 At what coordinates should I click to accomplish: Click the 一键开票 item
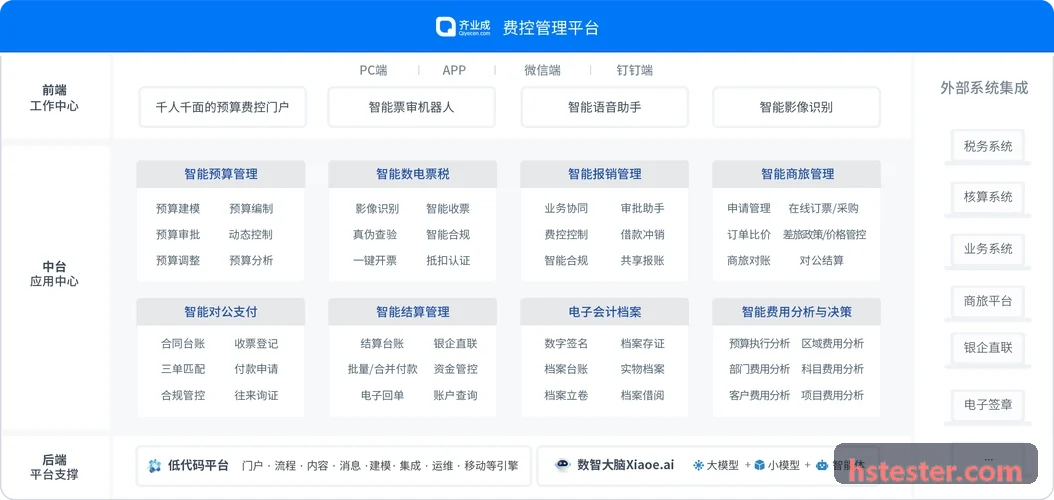pyautogui.click(x=374, y=260)
